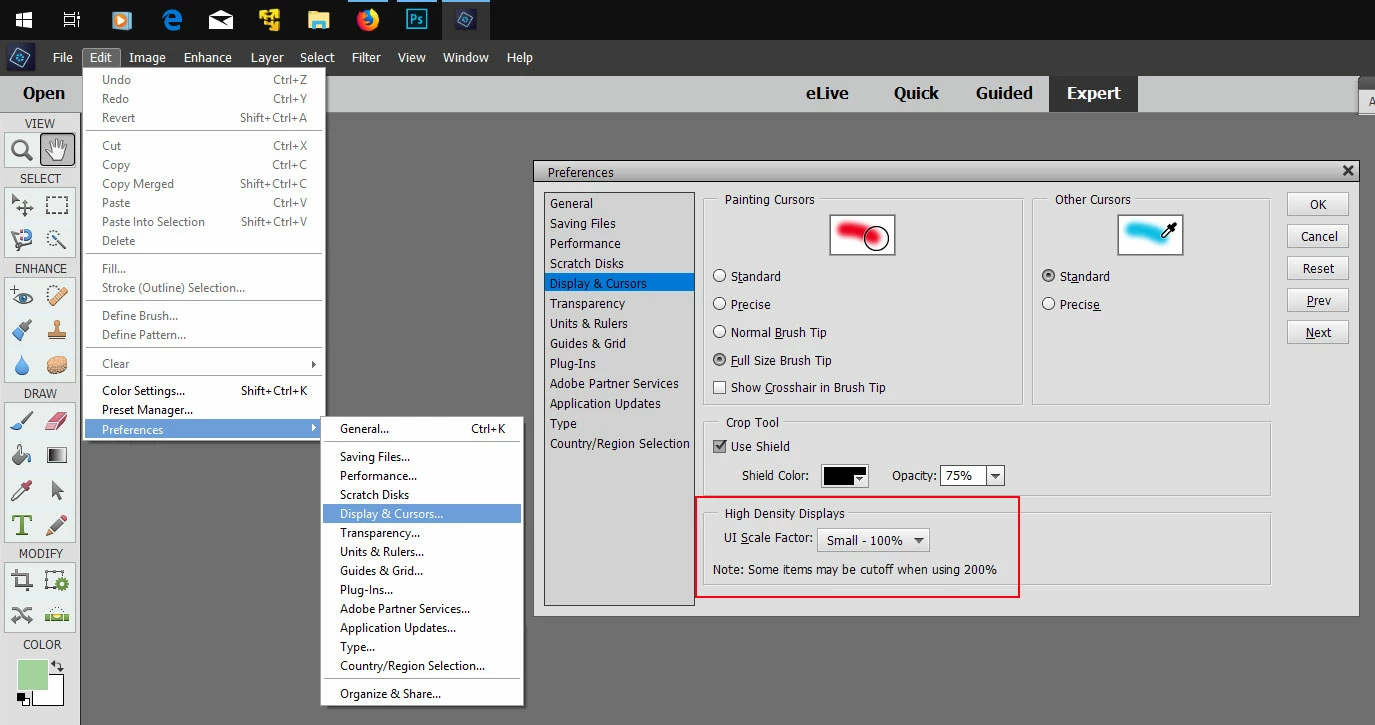
Task: Choose Precise under Other Cursors
Action: 1049,304
